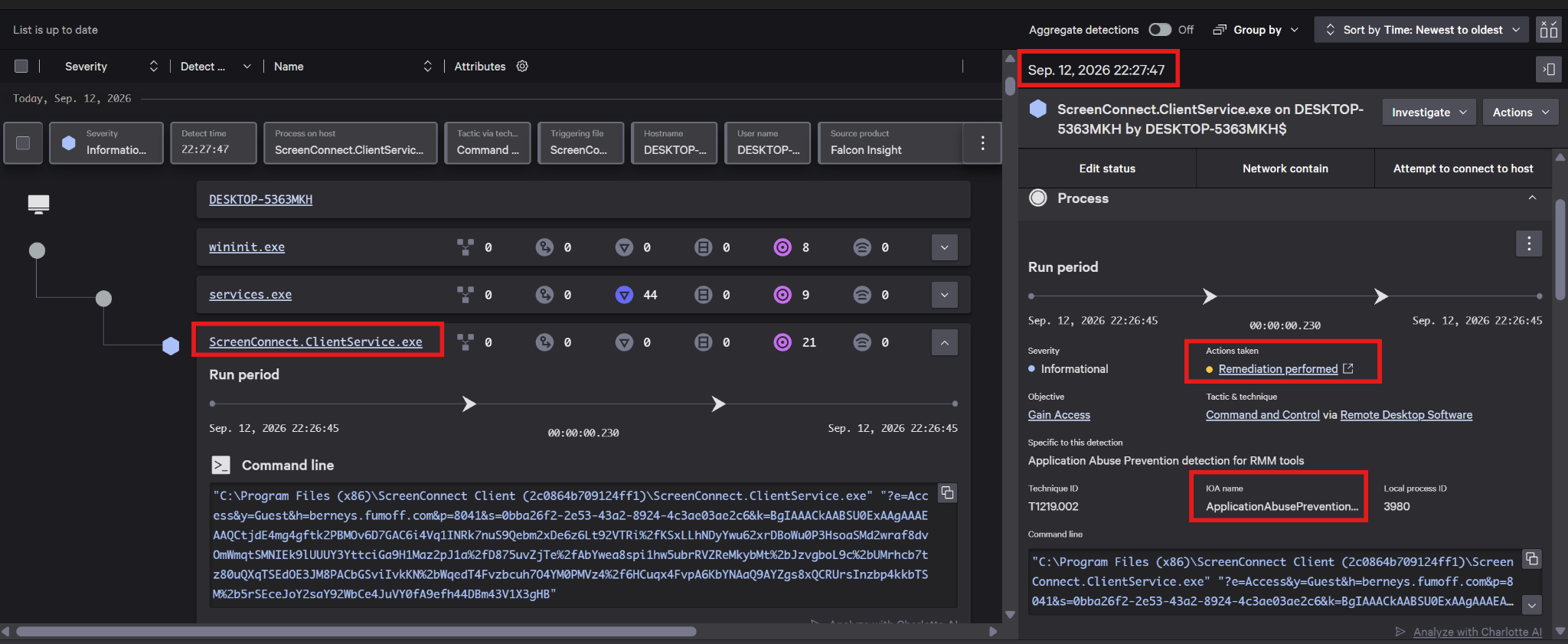Select the ScreenConnect hexagon tree node
This screenshot has height=644, width=1568.
coord(171,346)
